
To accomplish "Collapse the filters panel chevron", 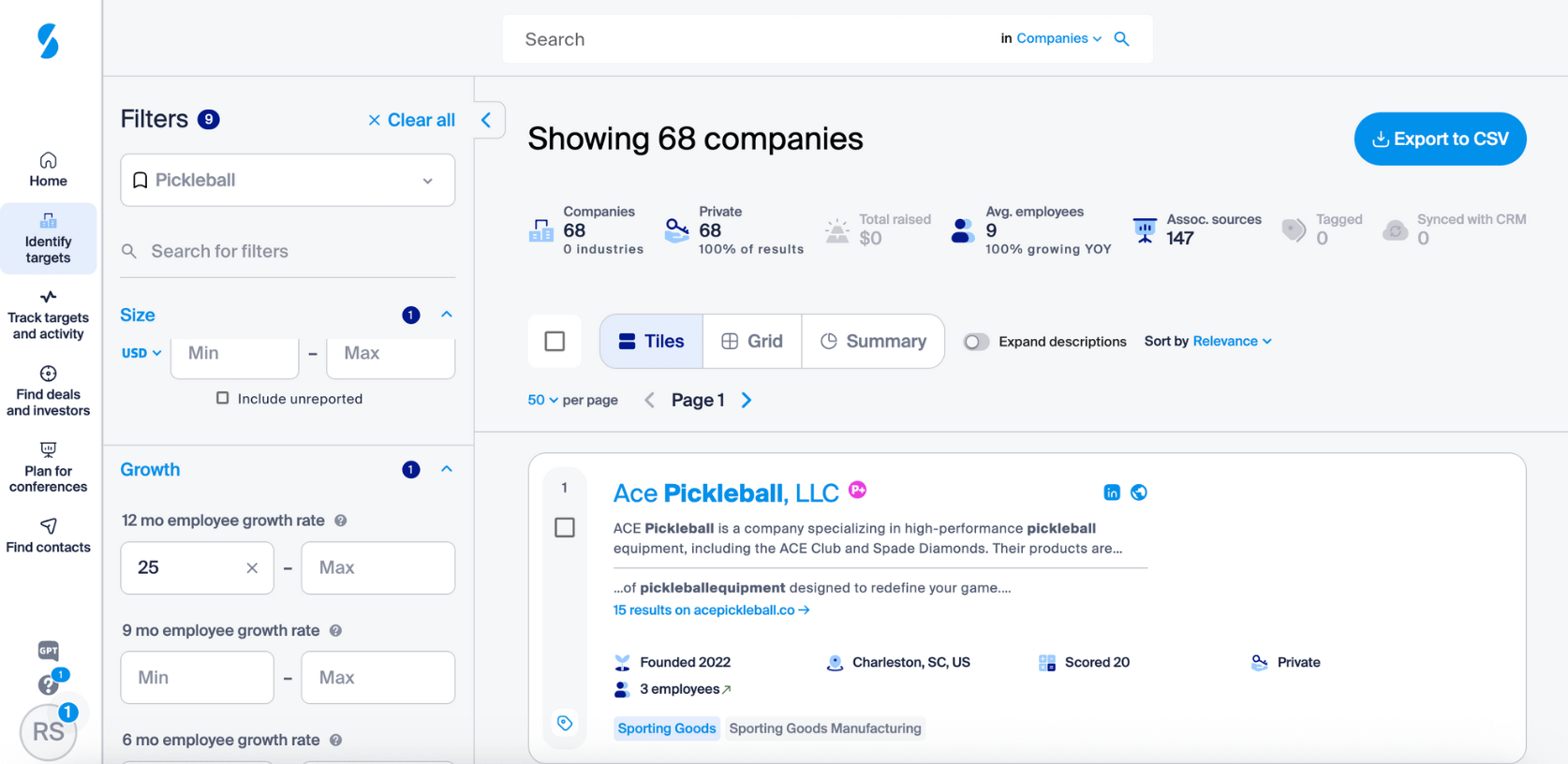I will pos(486,120).
